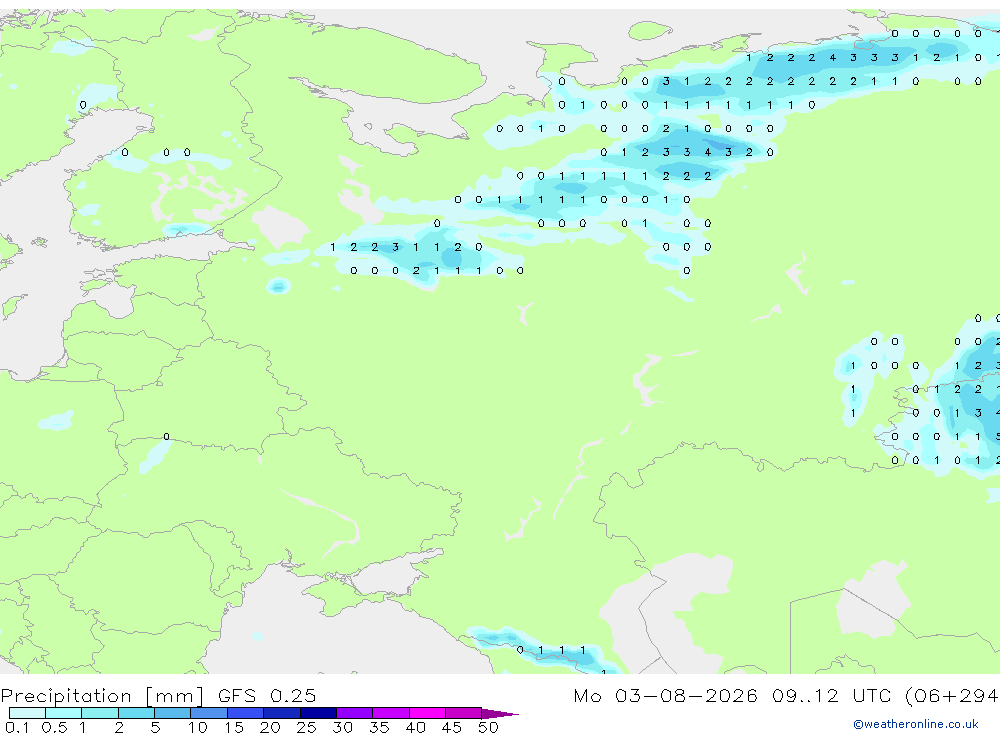This screenshot has height=733, width=1000.
Task: Click the '0.5' legend scale label
Action: [54, 727]
